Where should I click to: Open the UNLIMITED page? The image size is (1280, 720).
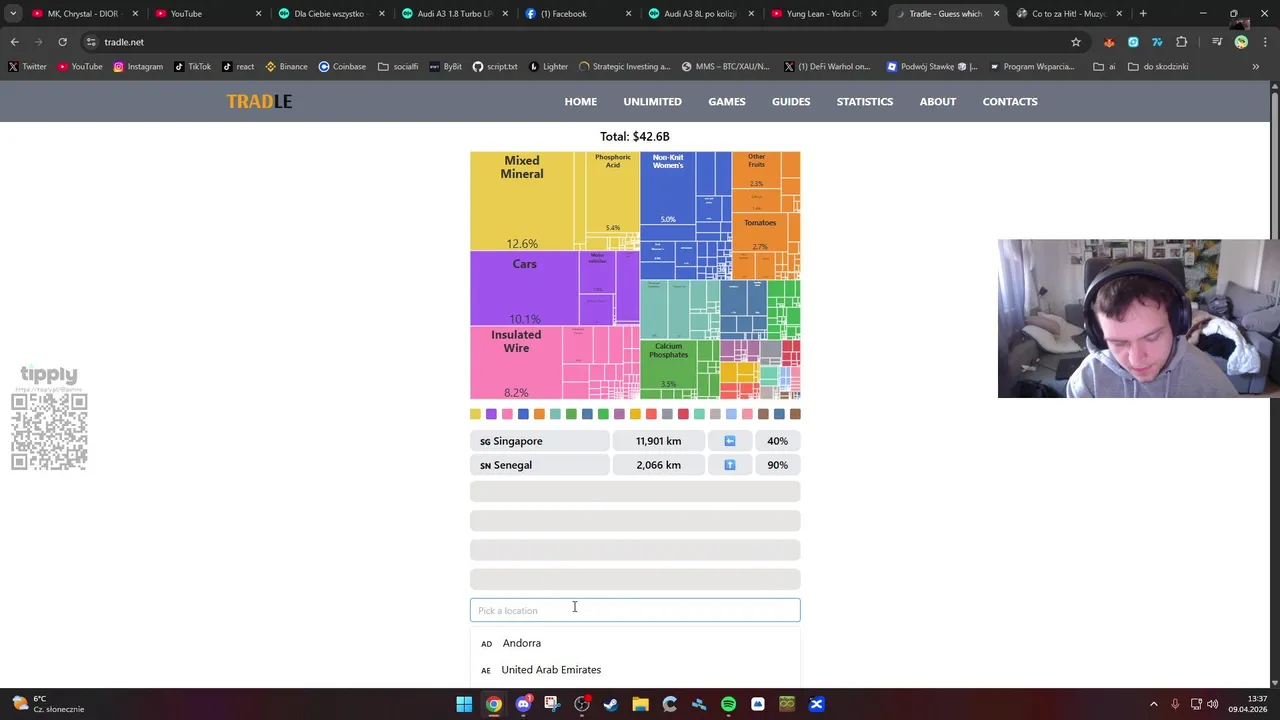pos(652,101)
